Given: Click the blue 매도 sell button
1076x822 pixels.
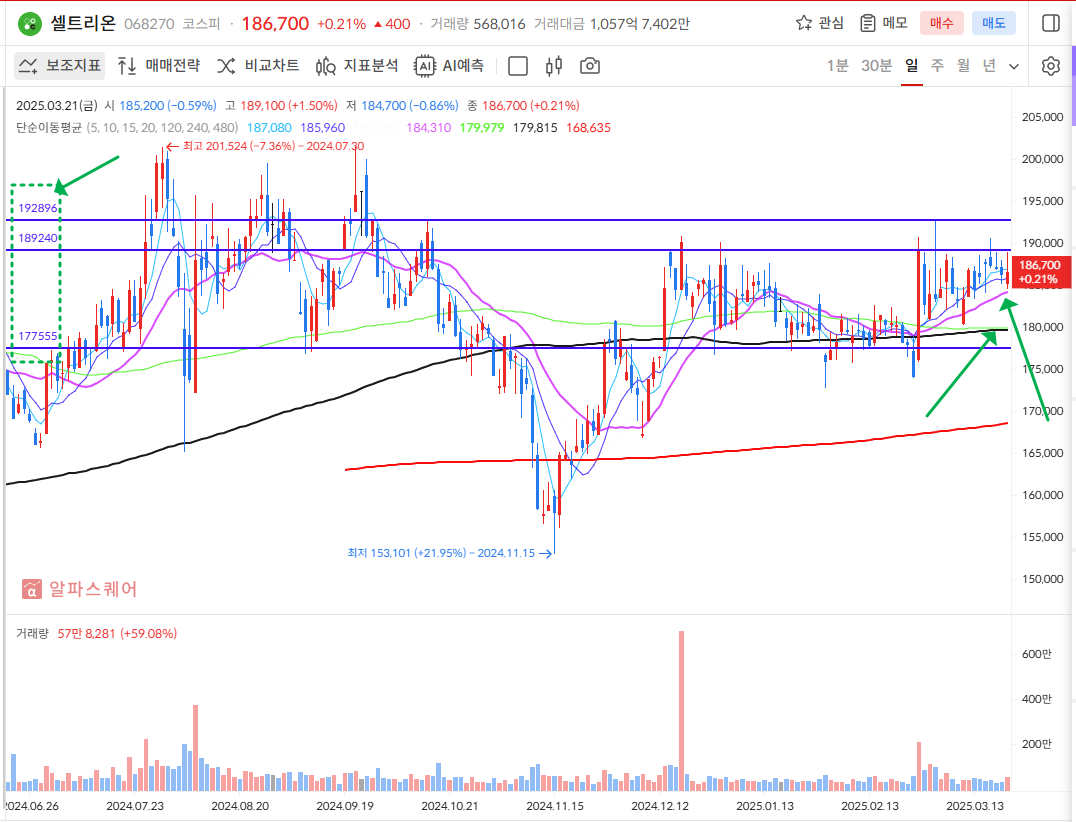Looking at the screenshot, I should point(993,23).
